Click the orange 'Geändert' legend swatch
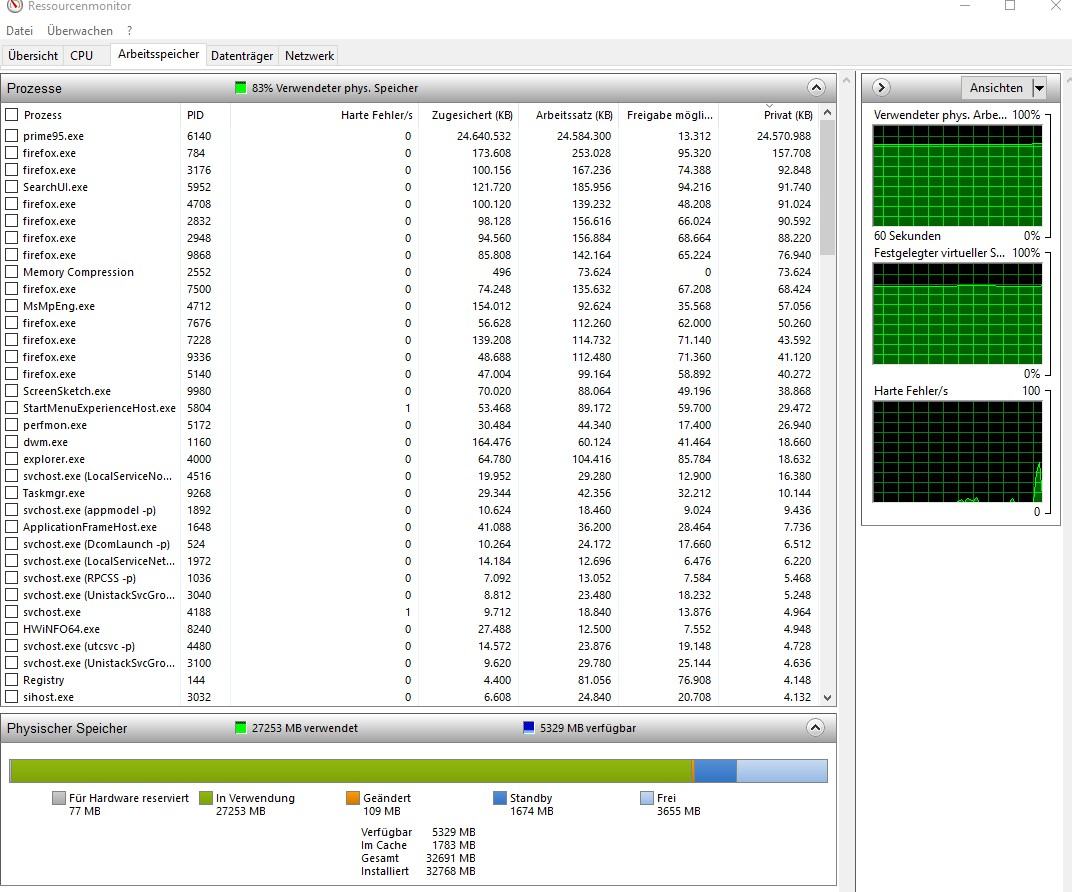 [353, 798]
